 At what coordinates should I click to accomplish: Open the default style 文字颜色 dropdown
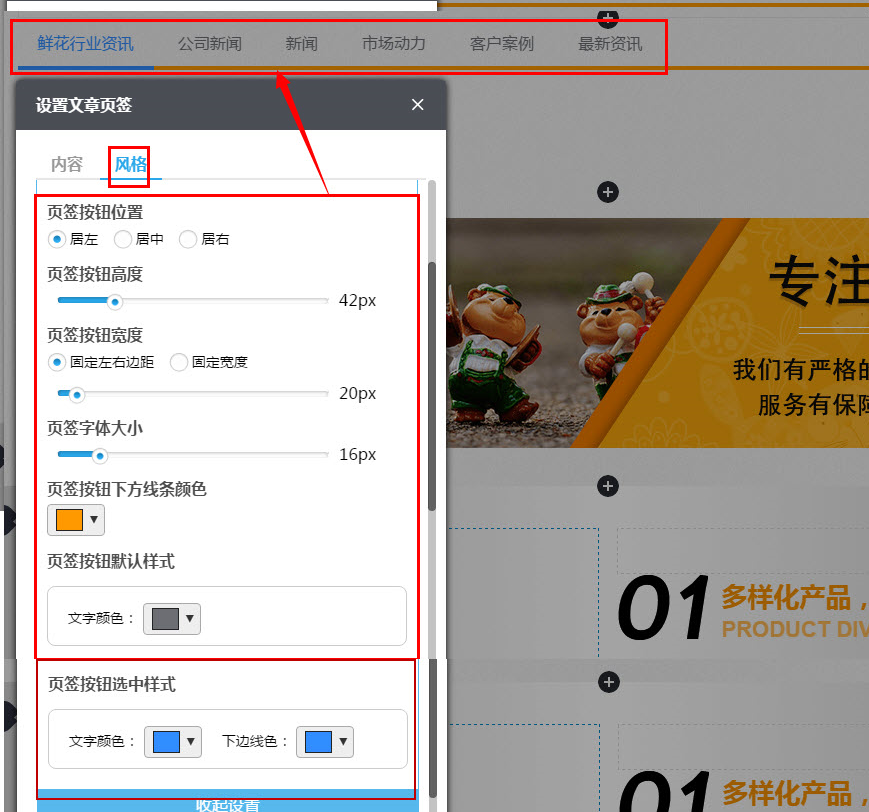tap(171, 618)
